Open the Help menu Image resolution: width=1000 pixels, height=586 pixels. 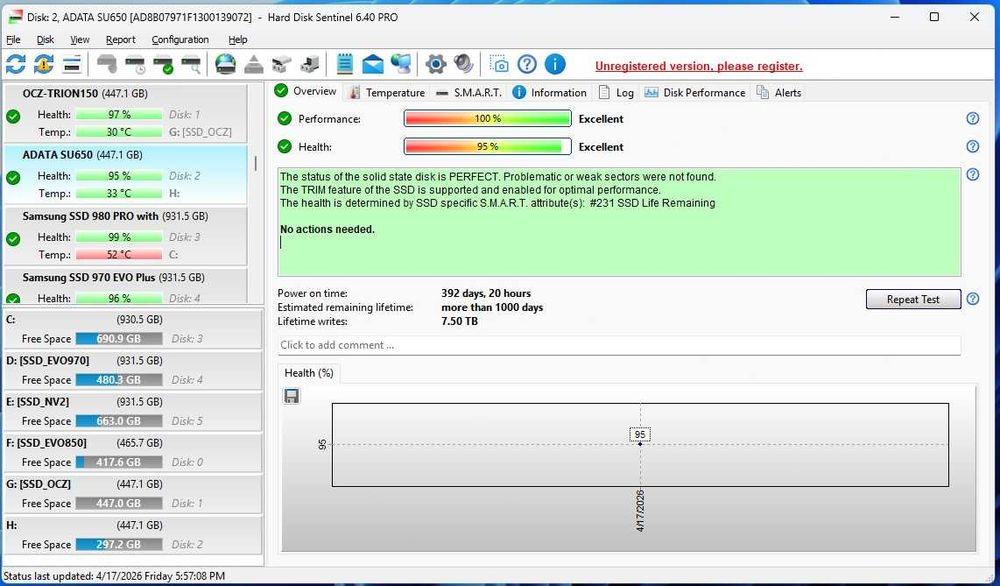pyautogui.click(x=238, y=40)
